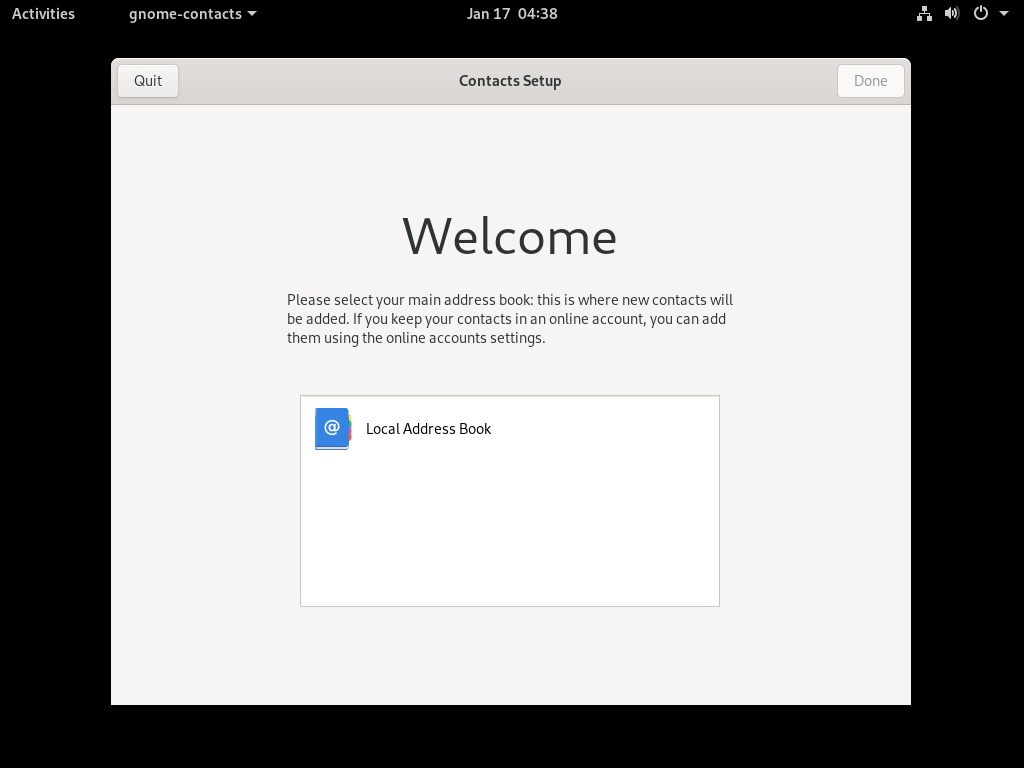Click the Done button

pos(871,81)
